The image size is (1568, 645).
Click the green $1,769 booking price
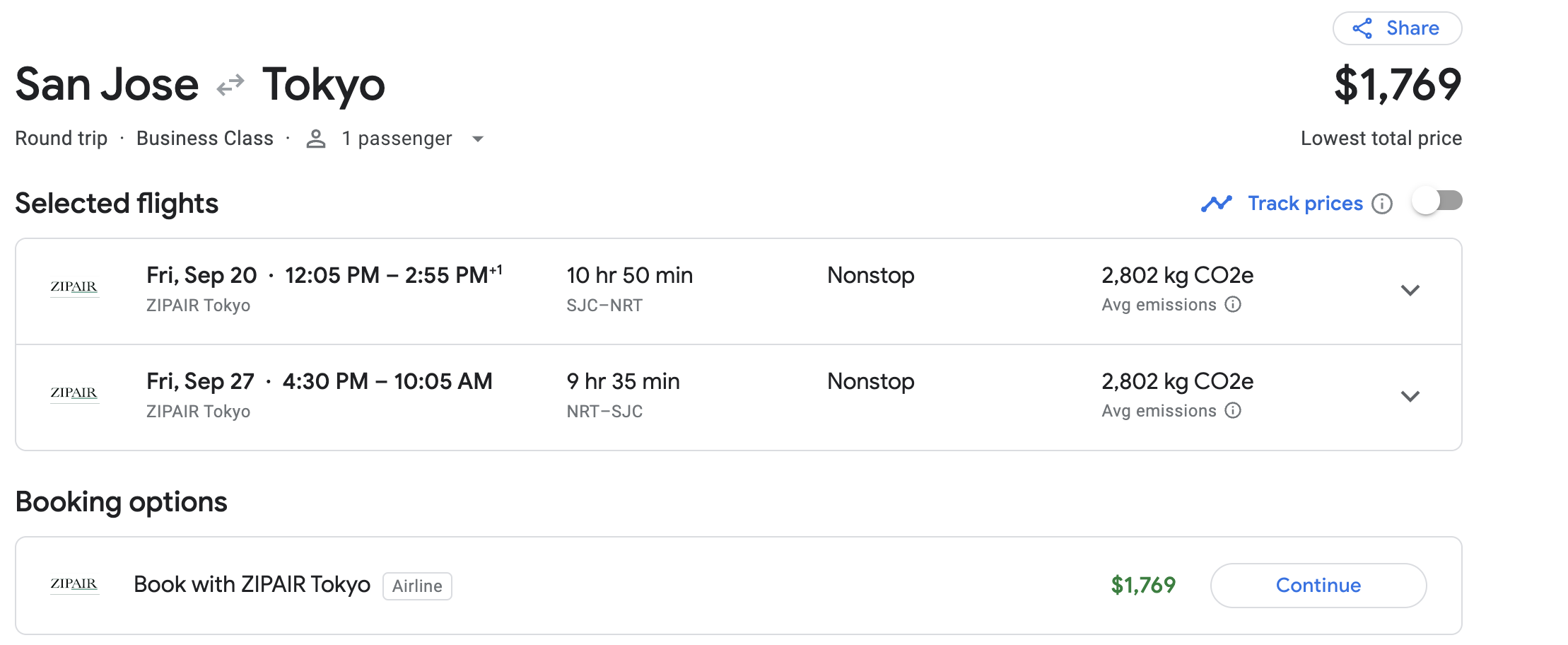click(1143, 586)
